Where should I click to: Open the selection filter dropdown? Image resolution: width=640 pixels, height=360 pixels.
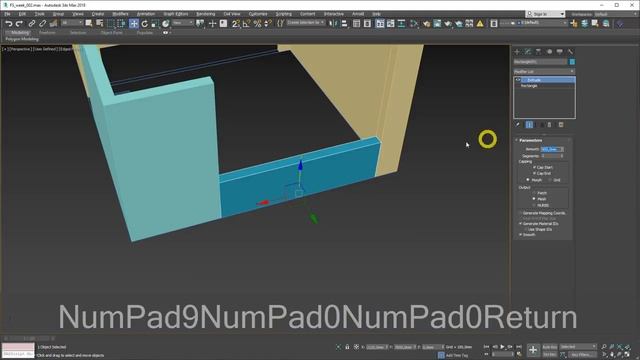pyautogui.click(x=72, y=23)
